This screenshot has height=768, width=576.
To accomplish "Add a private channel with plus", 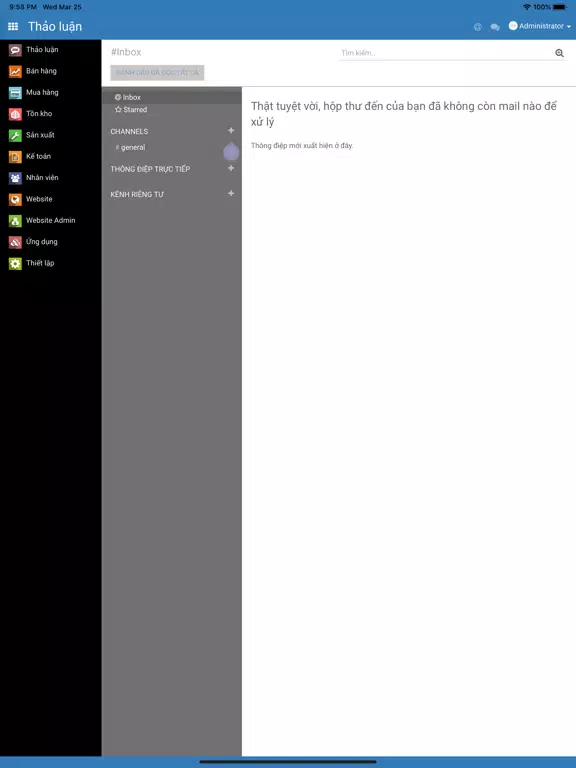I will (x=231, y=193).
